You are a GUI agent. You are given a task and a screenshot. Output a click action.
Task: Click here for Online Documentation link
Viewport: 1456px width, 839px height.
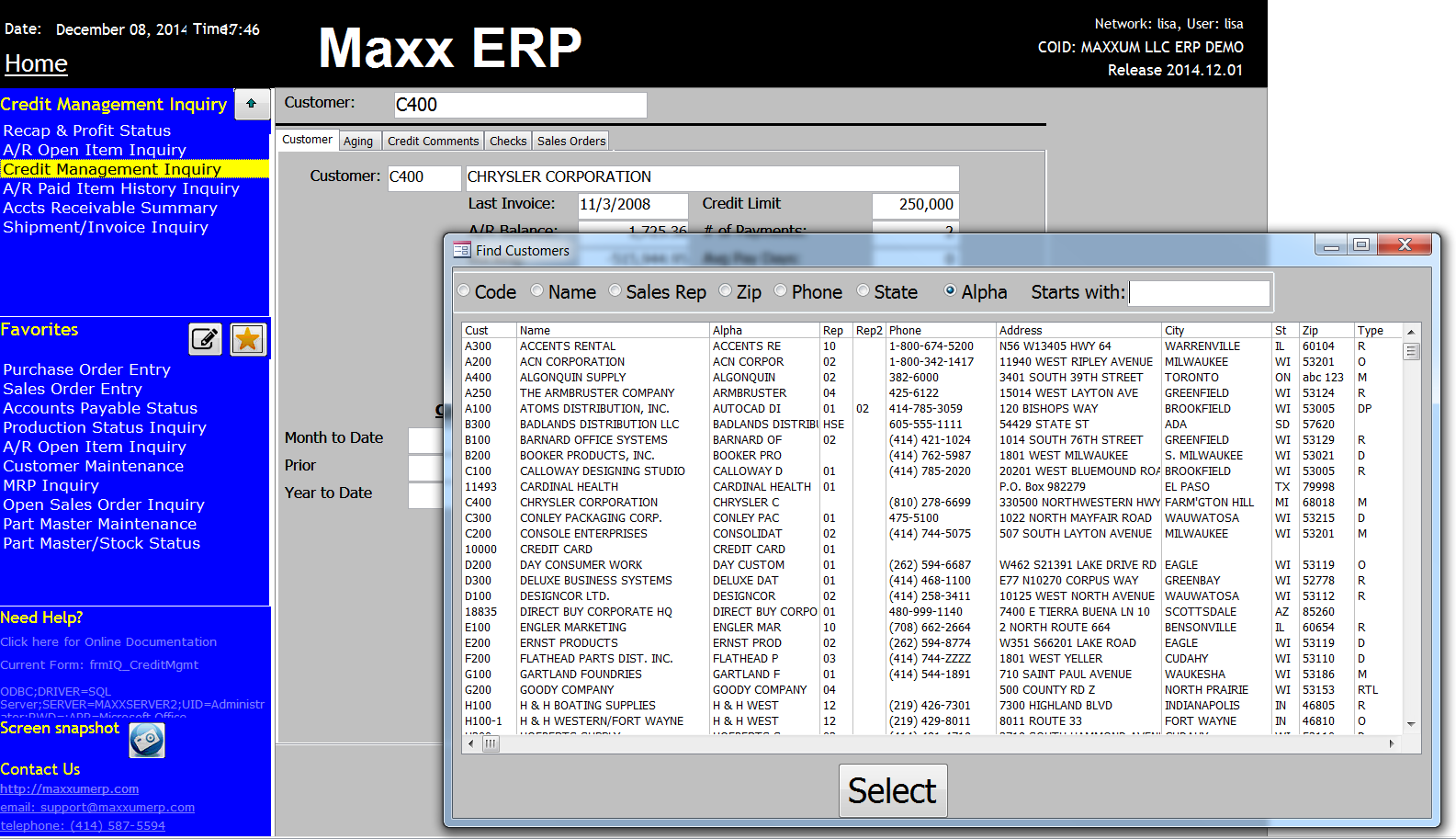point(108,641)
